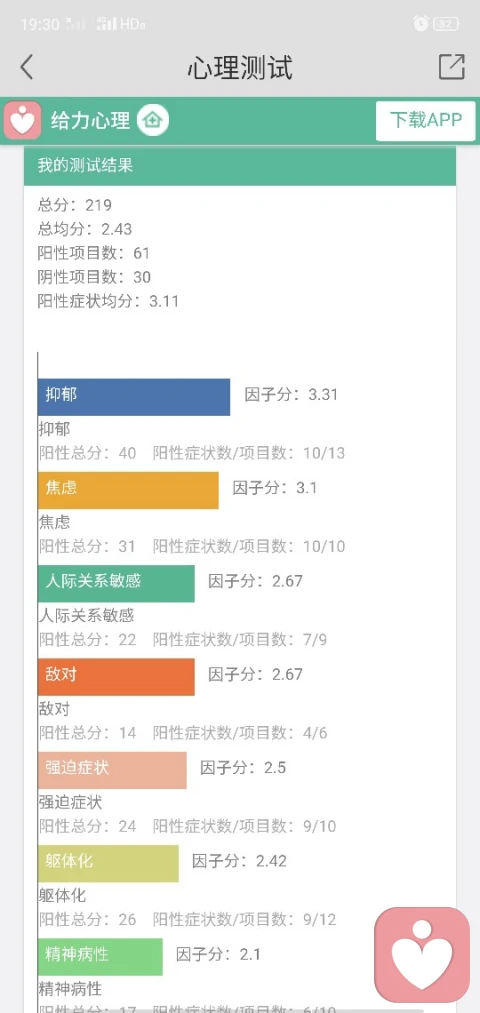Viewport: 480px width, 1013px height.
Task: Tap the 心理测试 page title
Action: click(x=240, y=67)
